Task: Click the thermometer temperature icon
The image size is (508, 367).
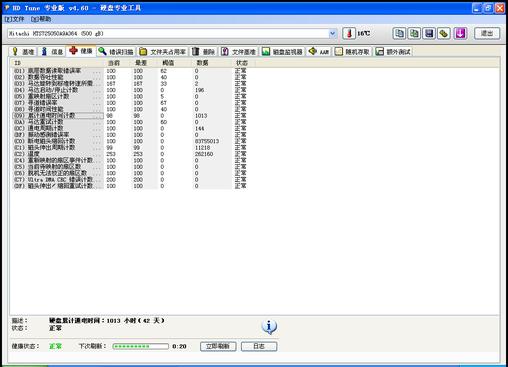Action: click(349, 33)
